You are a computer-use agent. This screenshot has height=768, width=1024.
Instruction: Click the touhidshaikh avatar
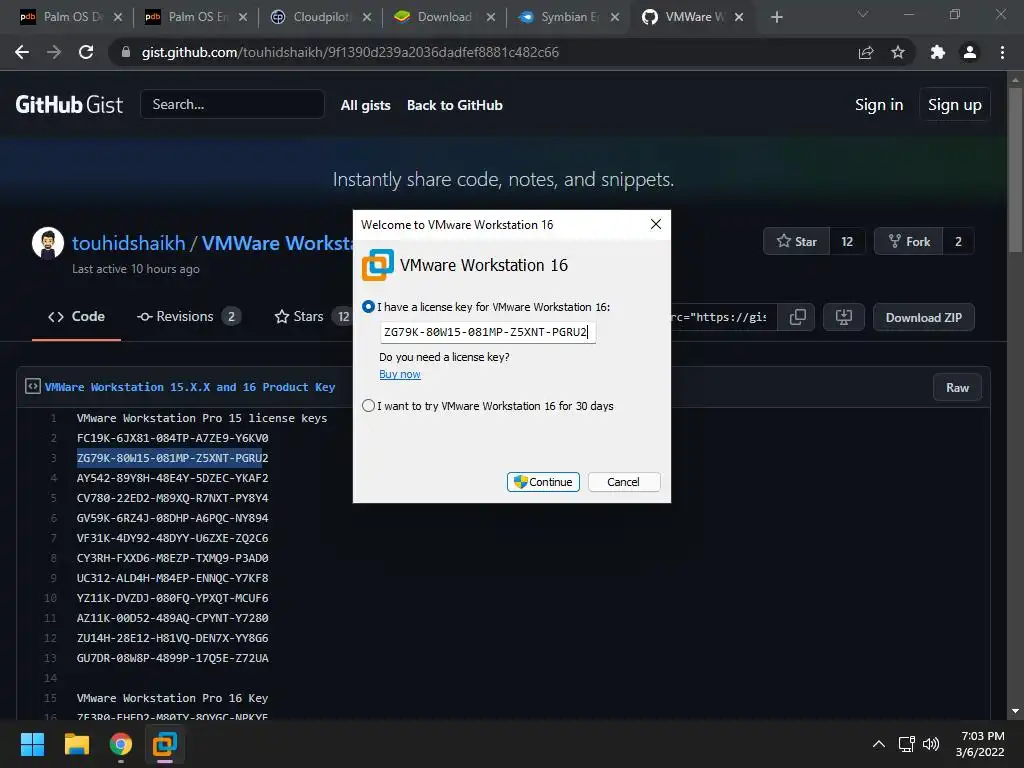click(x=48, y=244)
